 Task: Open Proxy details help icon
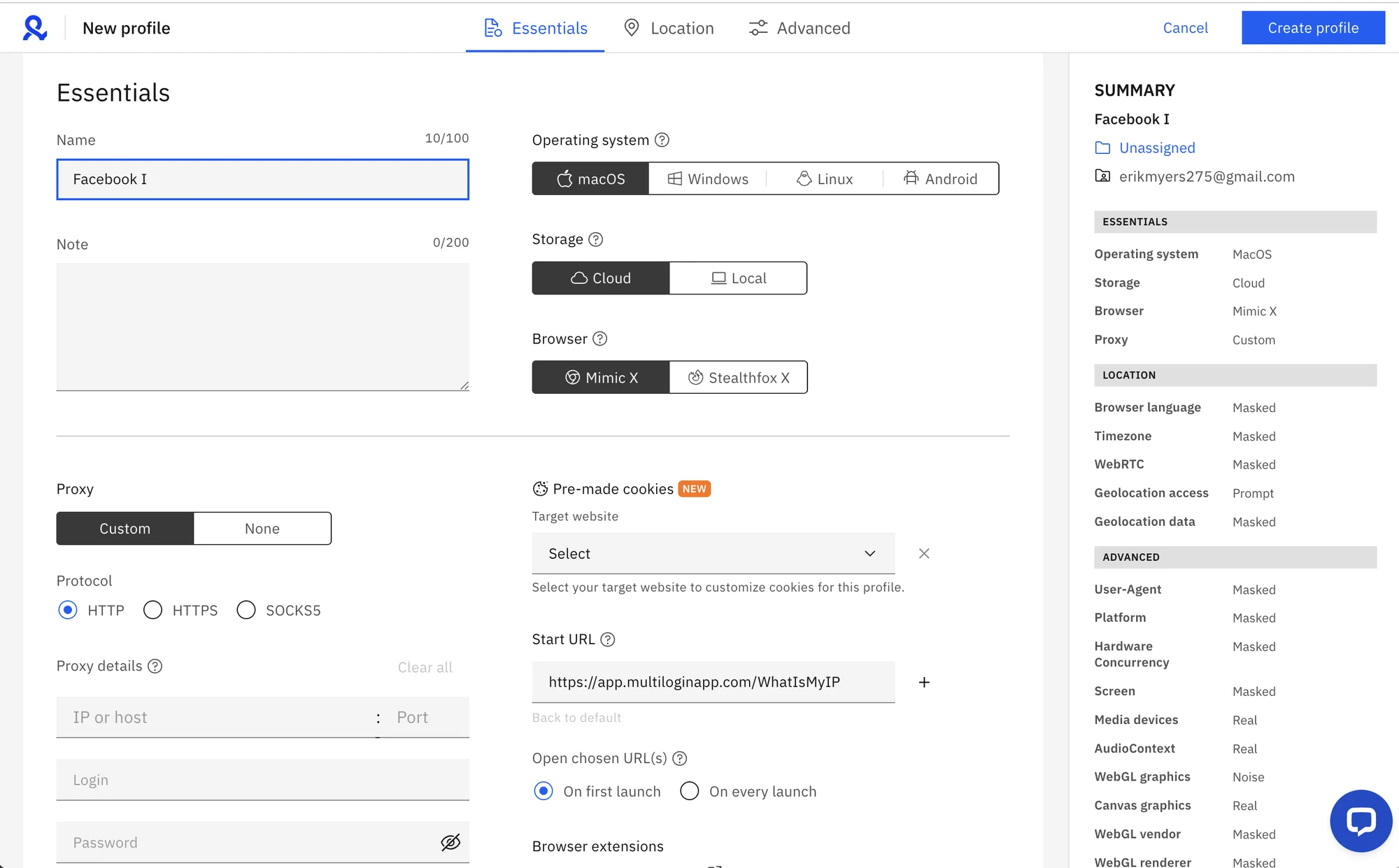pyautogui.click(x=155, y=666)
